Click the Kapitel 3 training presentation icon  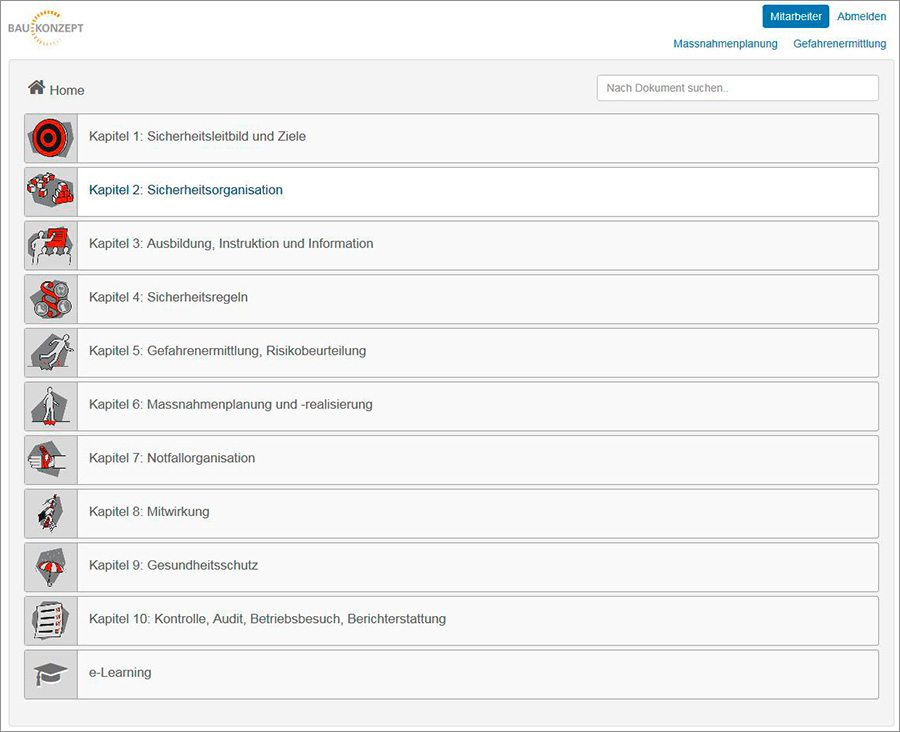point(51,245)
